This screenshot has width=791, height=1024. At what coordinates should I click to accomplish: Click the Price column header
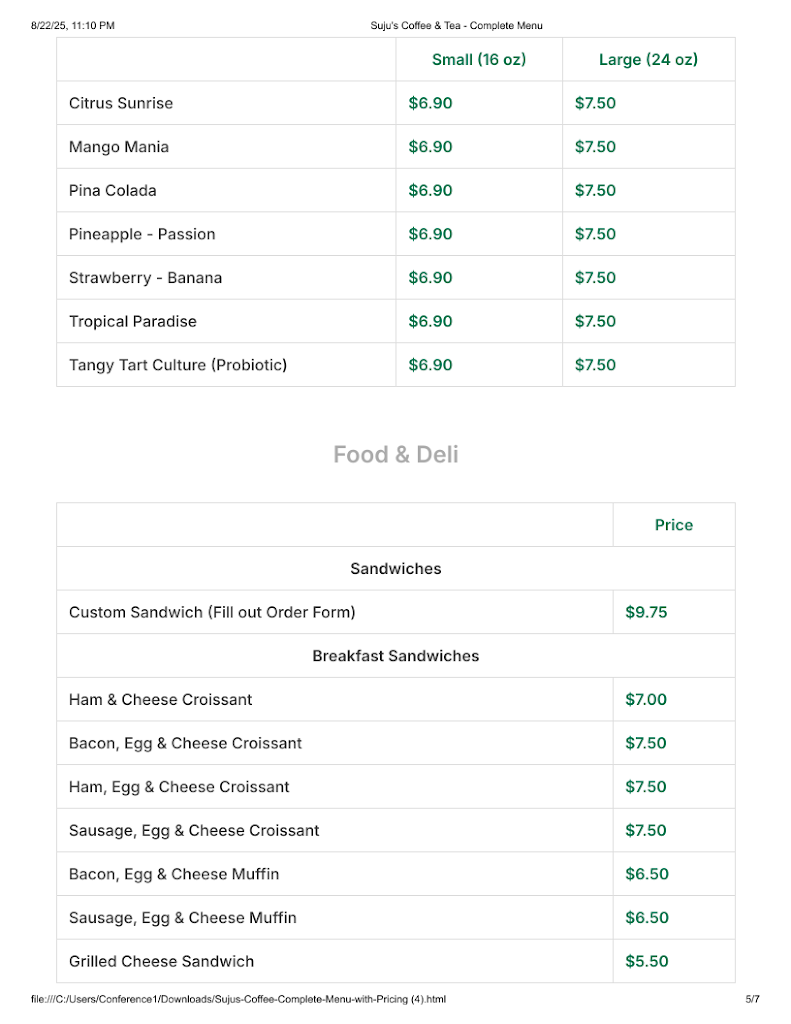(x=673, y=525)
